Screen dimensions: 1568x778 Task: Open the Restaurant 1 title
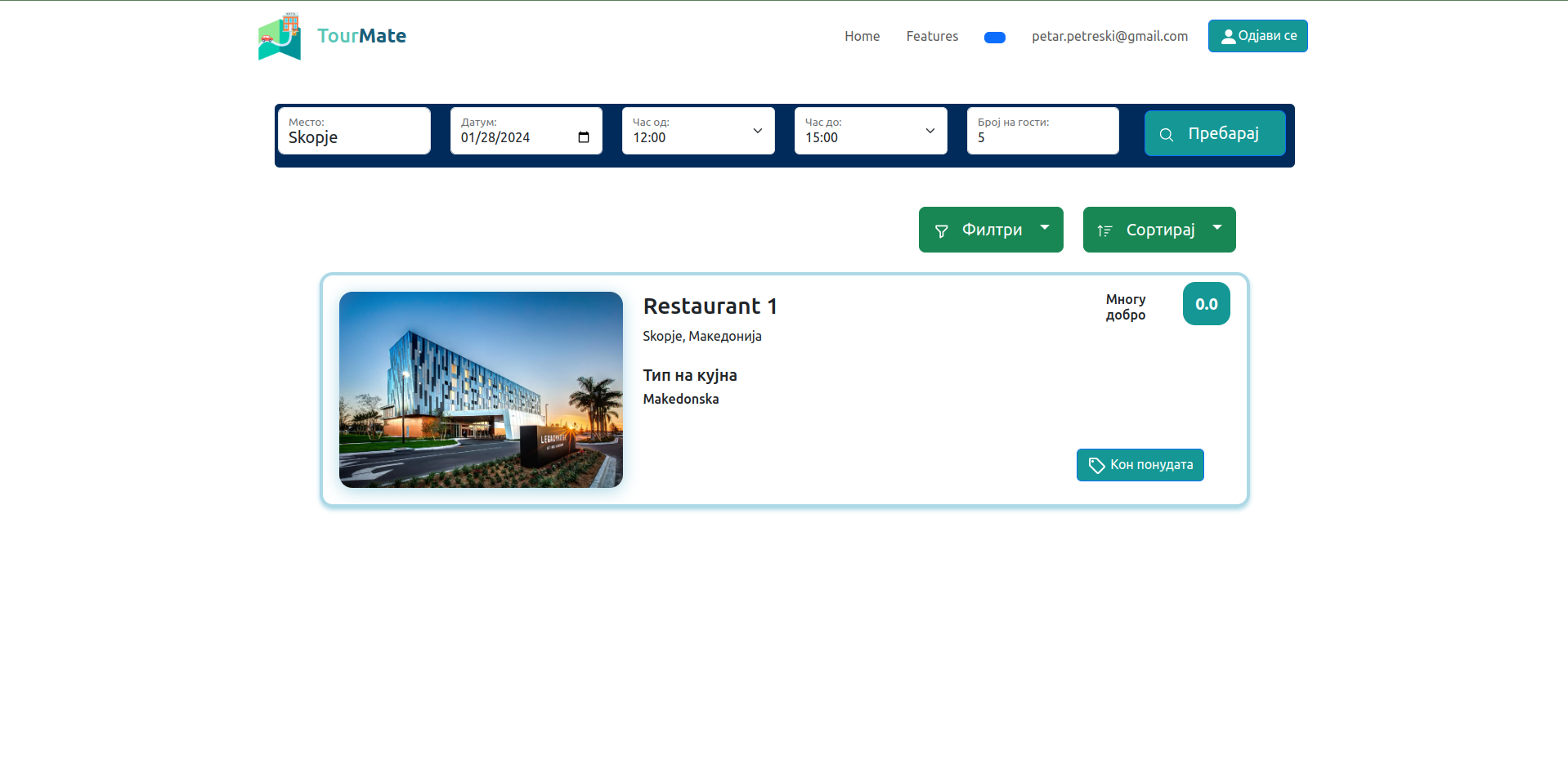pos(710,306)
